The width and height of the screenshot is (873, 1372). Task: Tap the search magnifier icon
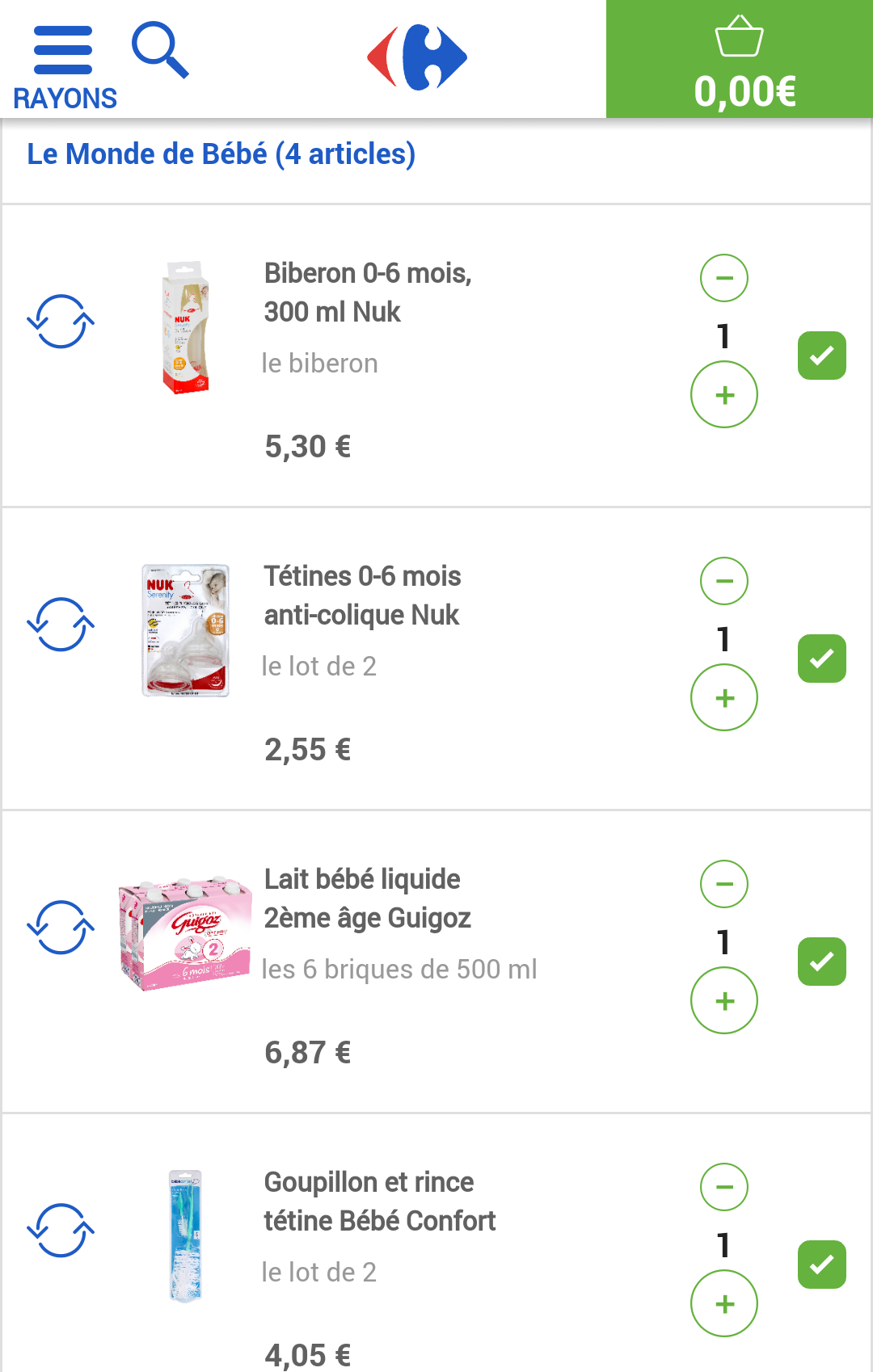click(x=160, y=51)
